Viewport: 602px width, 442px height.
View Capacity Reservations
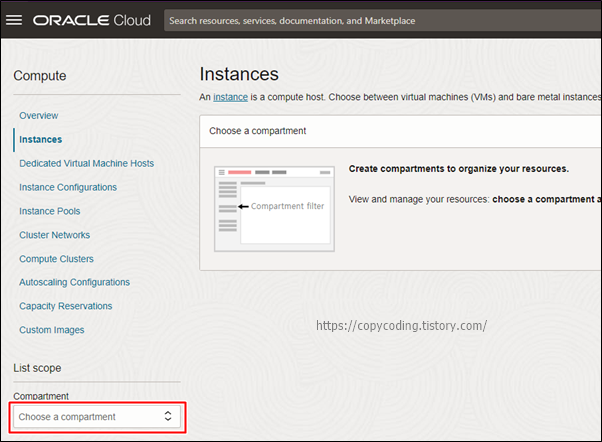click(x=66, y=306)
